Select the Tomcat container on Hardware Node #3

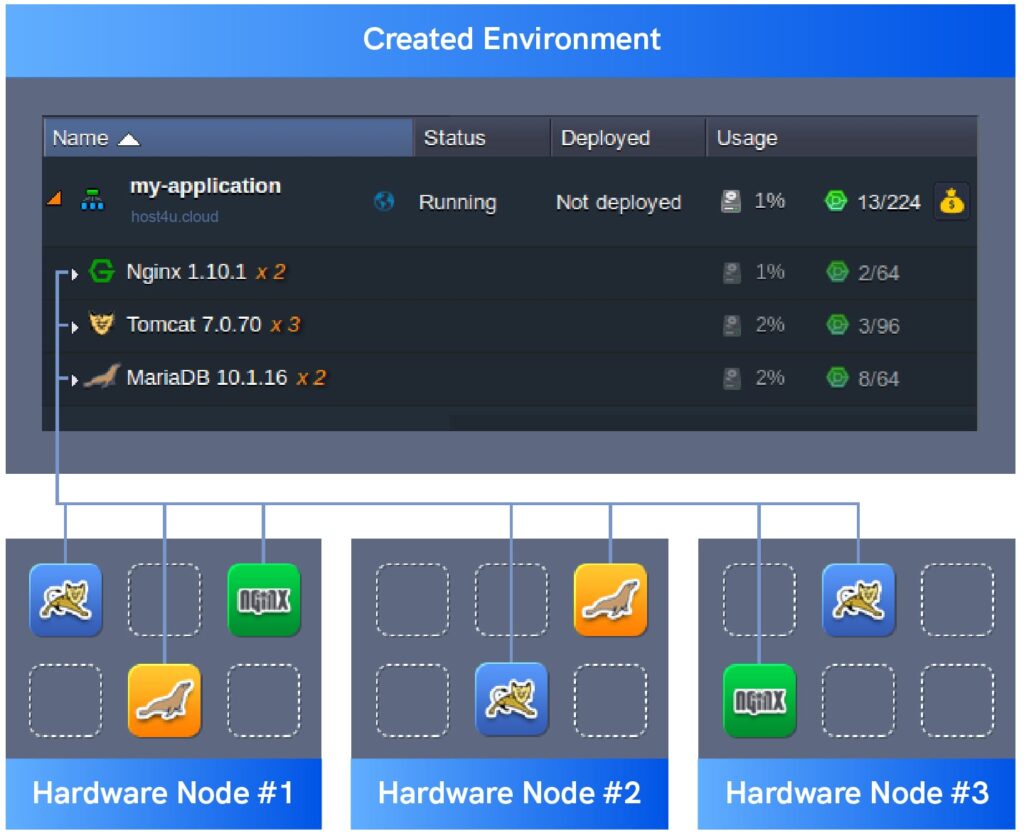point(858,600)
